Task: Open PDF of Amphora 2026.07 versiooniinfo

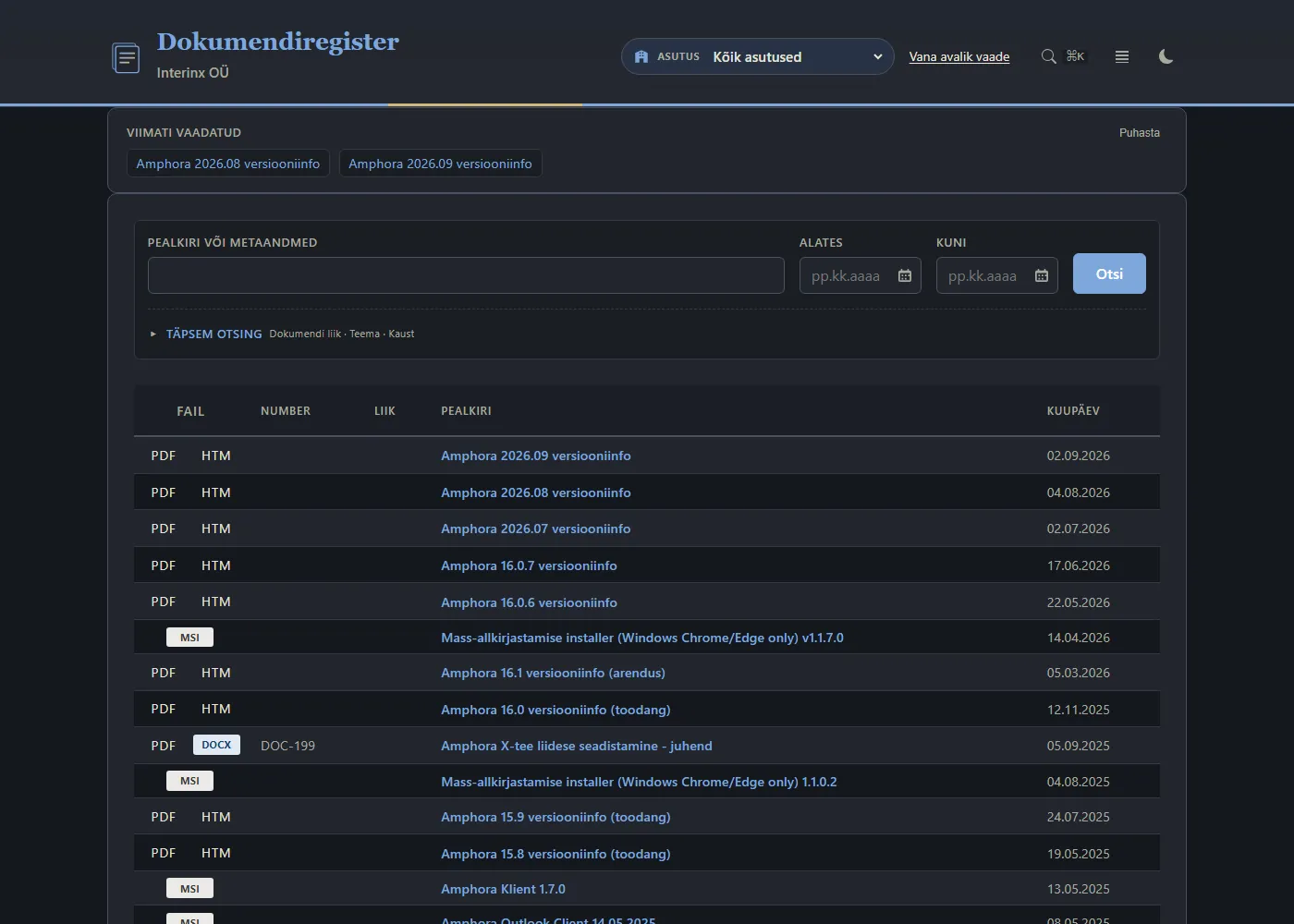Action: [x=164, y=529]
